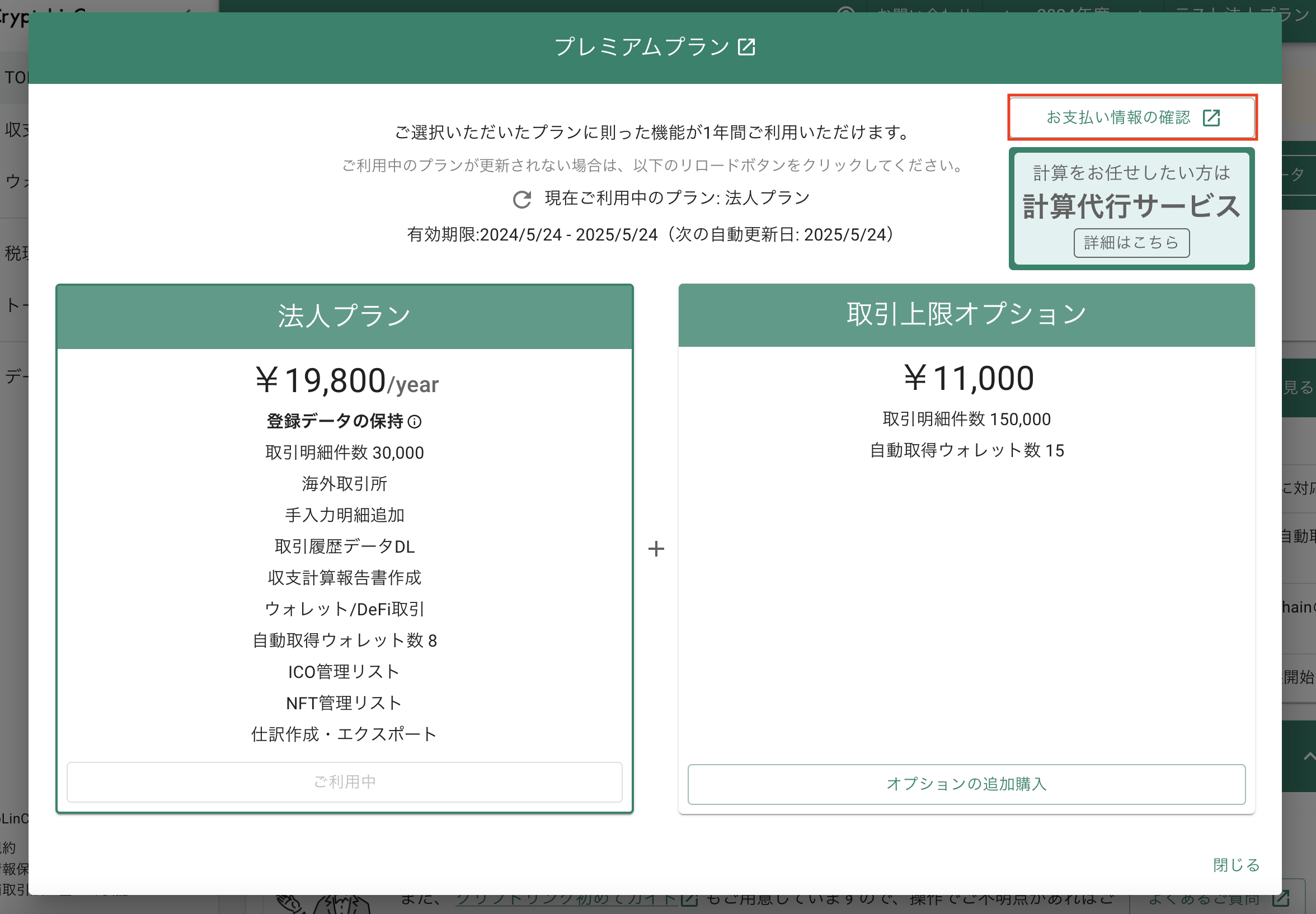
Task: Click the 取引履歴データDL feature line
Action: point(344,546)
